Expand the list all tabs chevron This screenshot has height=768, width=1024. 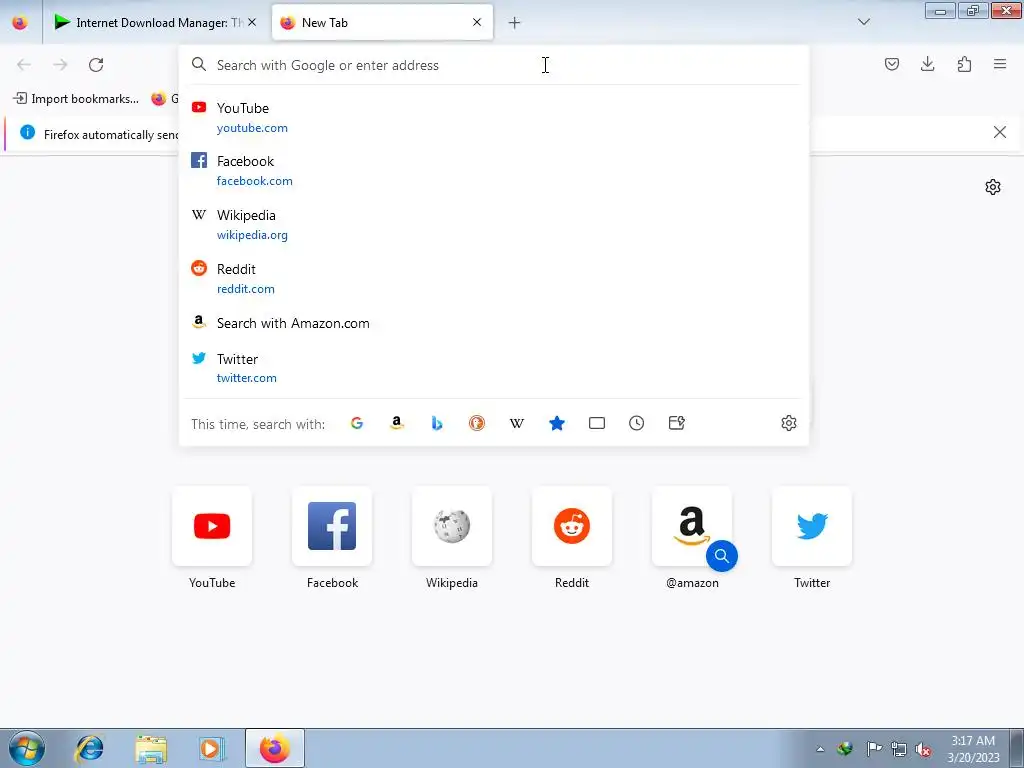pos(863,22)
